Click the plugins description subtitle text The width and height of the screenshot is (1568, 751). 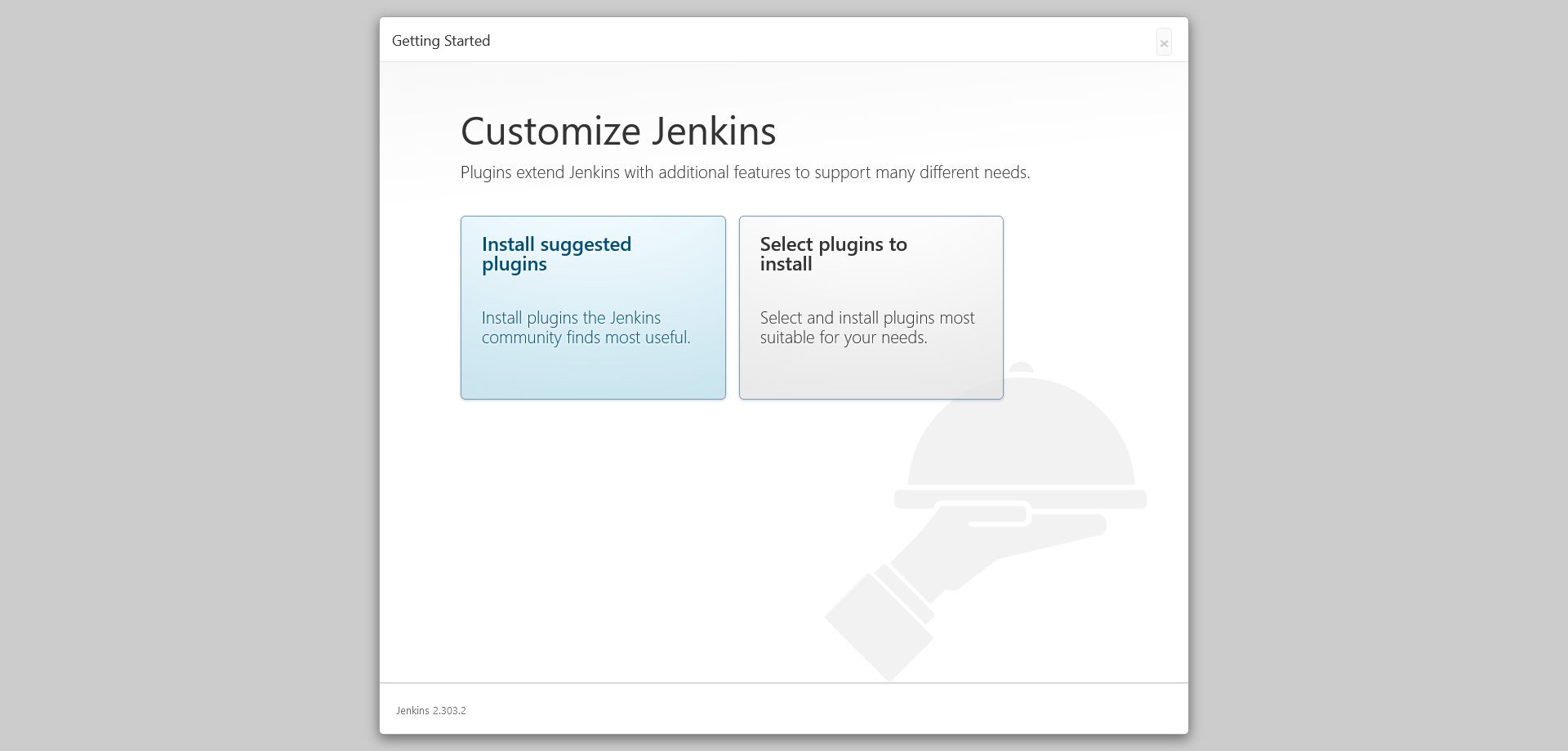pos(744,172)
